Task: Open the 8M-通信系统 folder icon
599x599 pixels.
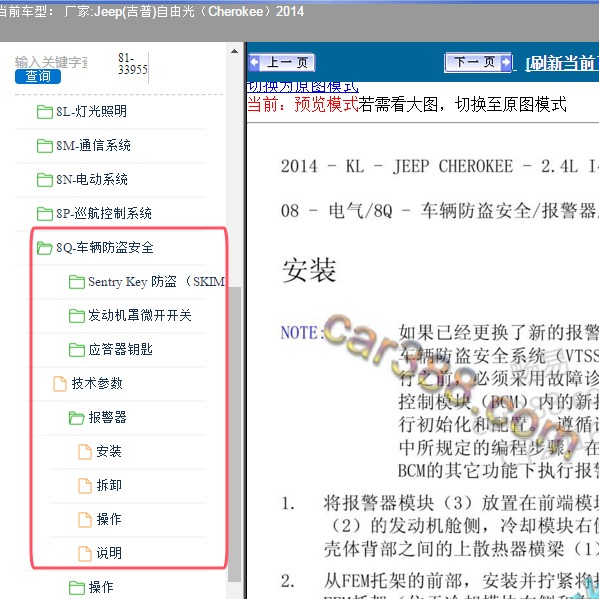Action: (45, 146)
